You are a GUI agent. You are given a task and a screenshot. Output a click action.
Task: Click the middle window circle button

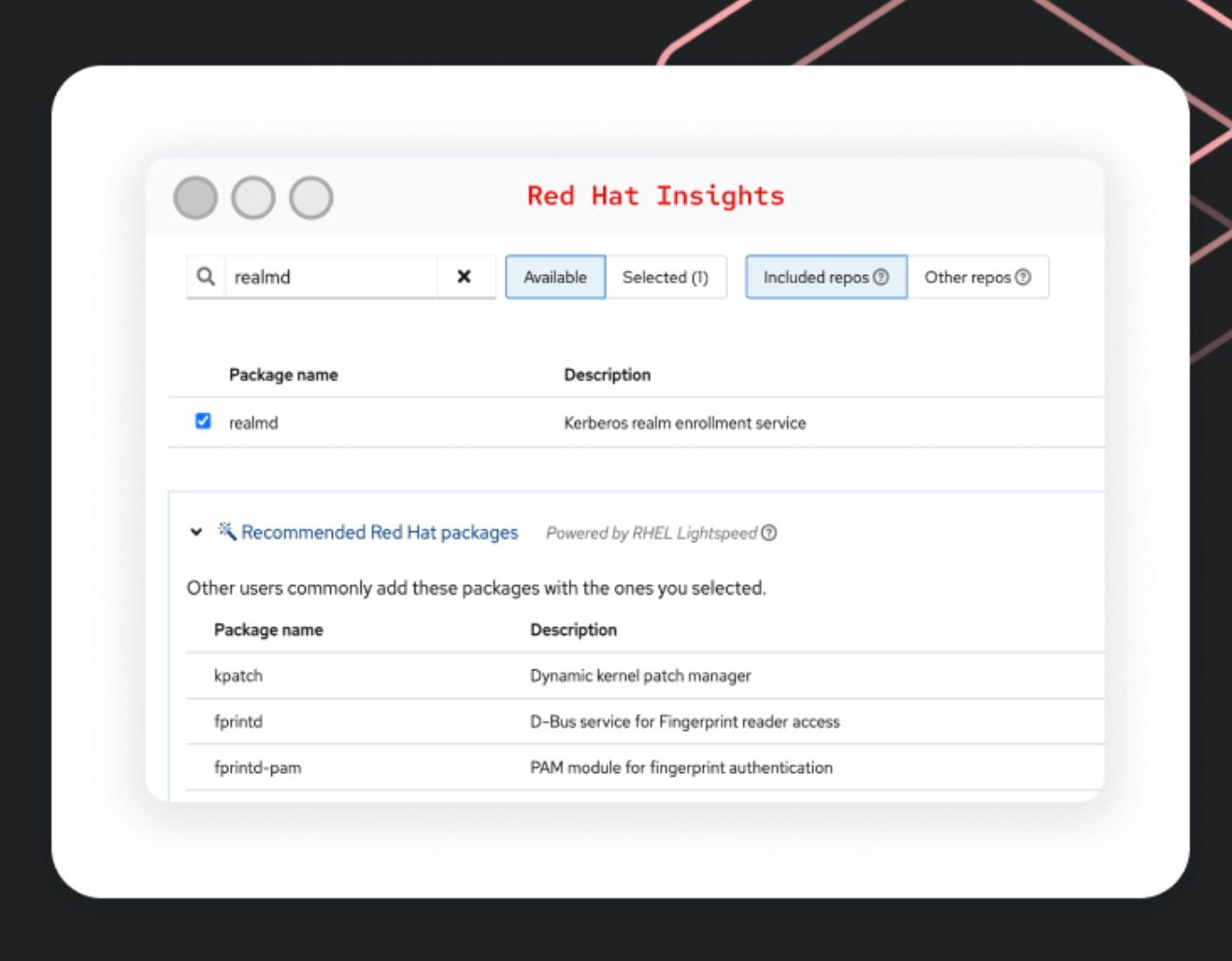click(253, 198)
